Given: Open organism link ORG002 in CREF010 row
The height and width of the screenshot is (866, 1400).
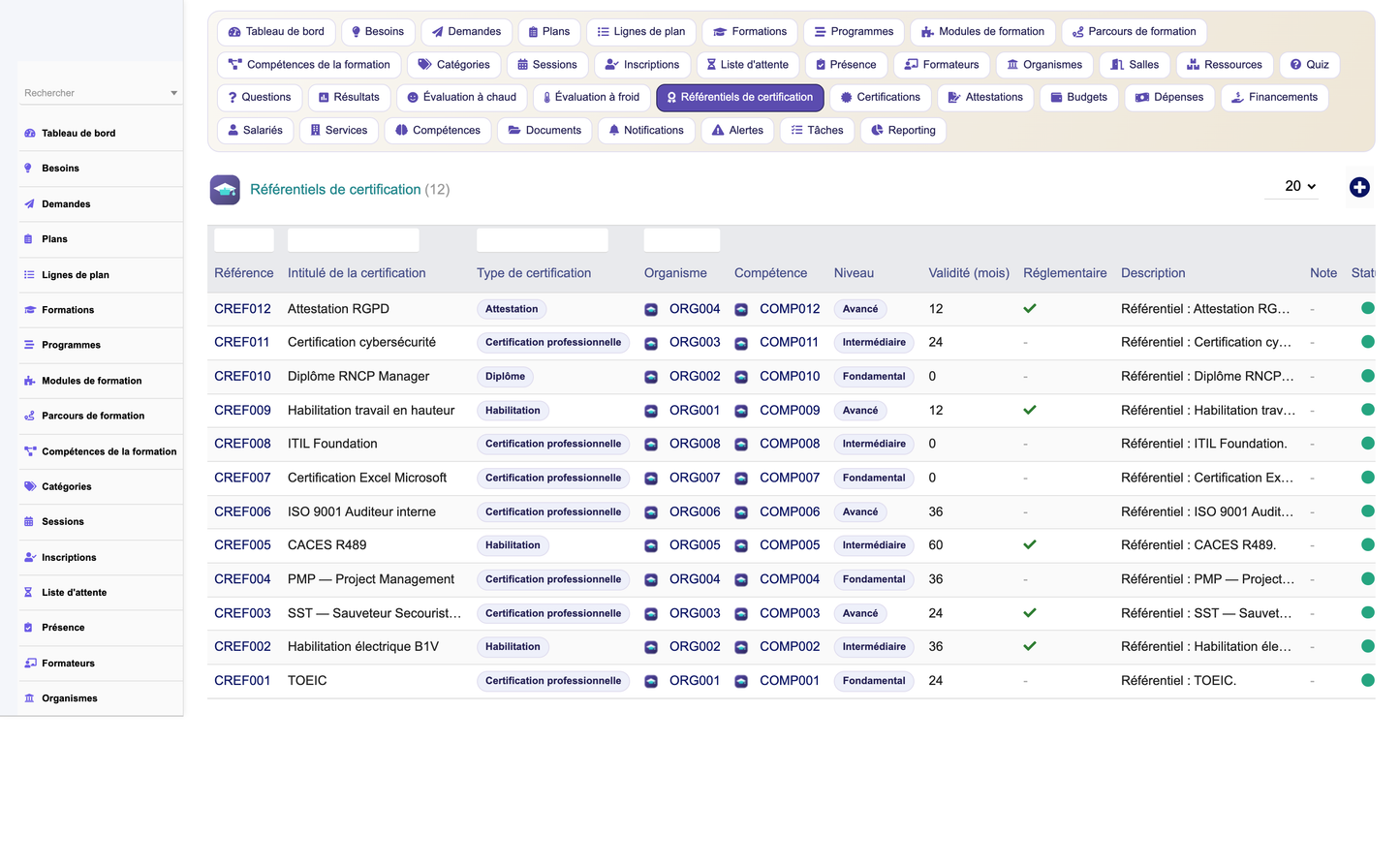Looking at the screenshot, I should [695, 377].
